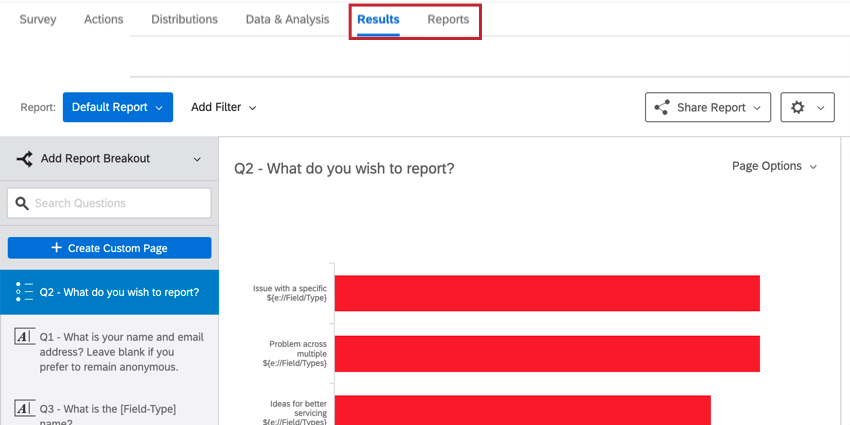Click the search magnifier icon
The image size is (850, 425).
pos(21,203)
